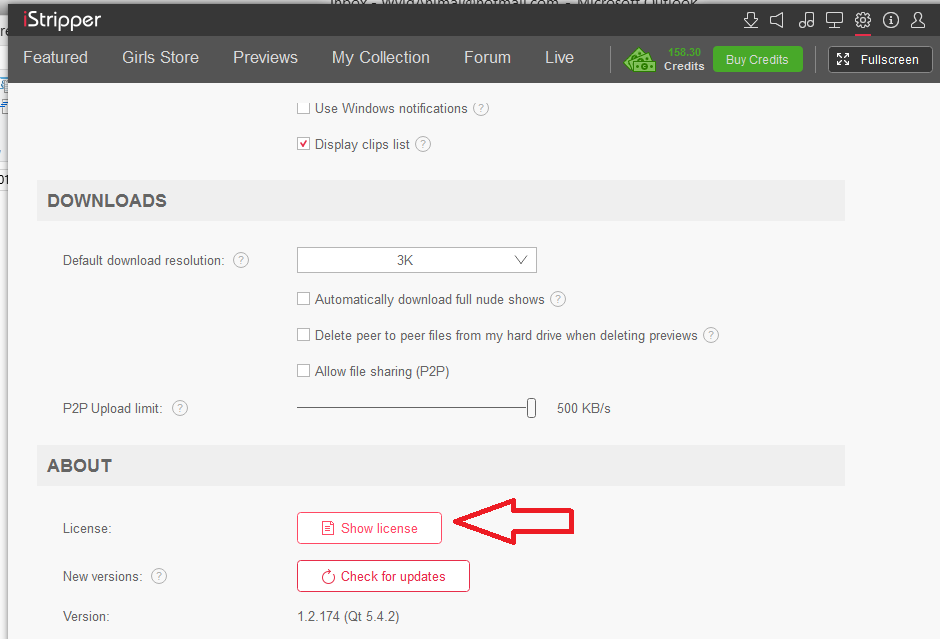Open the settings gear icon

[x=863, y=20]
